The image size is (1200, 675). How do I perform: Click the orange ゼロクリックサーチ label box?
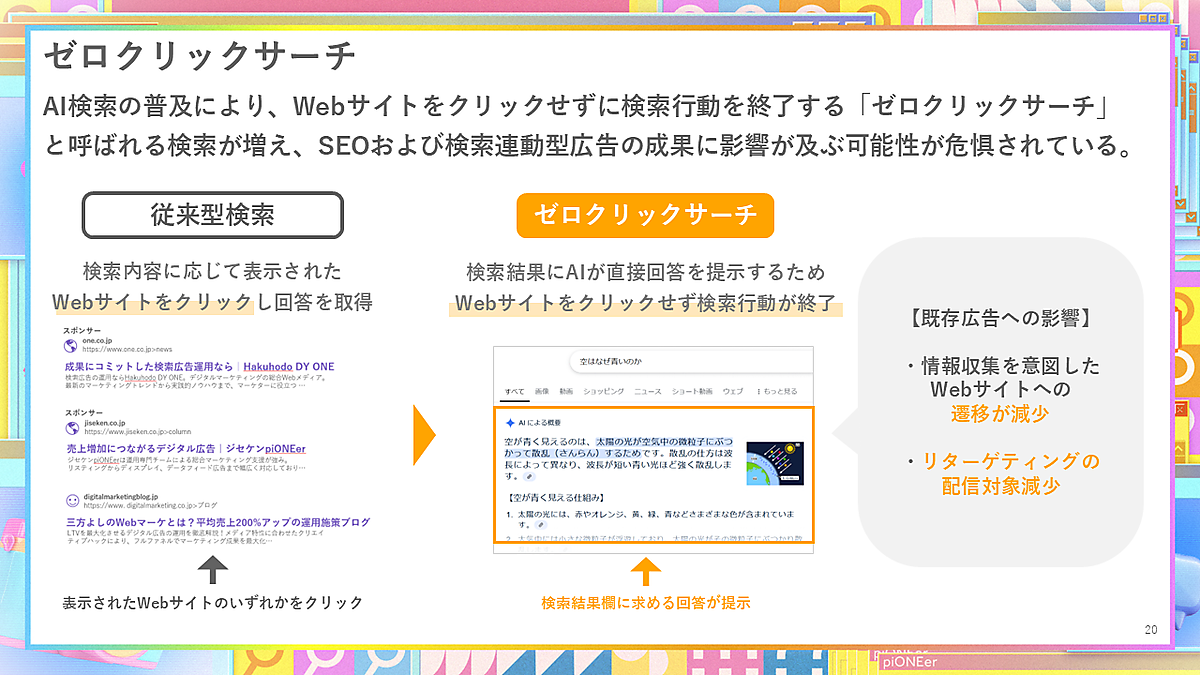pos(645,214)
